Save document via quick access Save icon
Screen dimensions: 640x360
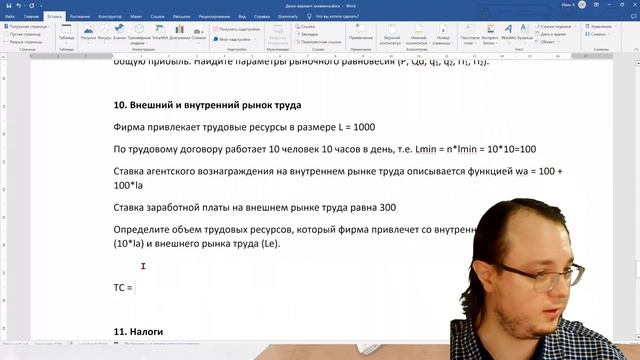(9, 6)
